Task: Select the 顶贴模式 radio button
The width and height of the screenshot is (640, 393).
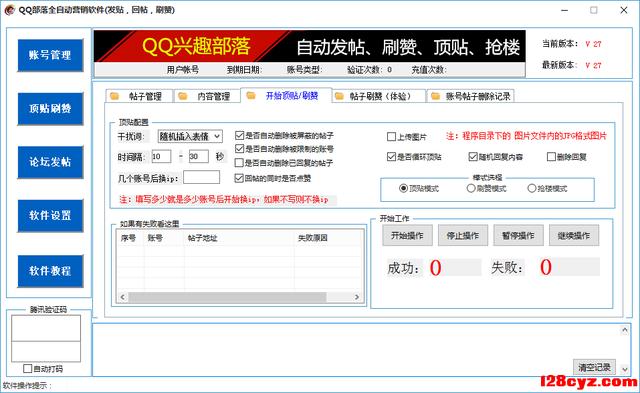Action: (403, 188)
